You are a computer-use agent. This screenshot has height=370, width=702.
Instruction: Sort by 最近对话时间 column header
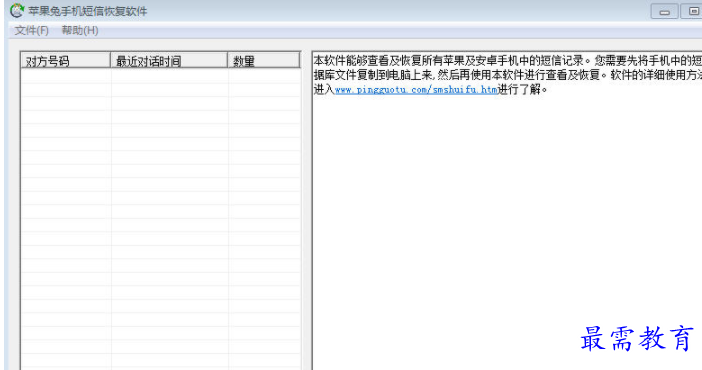point(169,60)
